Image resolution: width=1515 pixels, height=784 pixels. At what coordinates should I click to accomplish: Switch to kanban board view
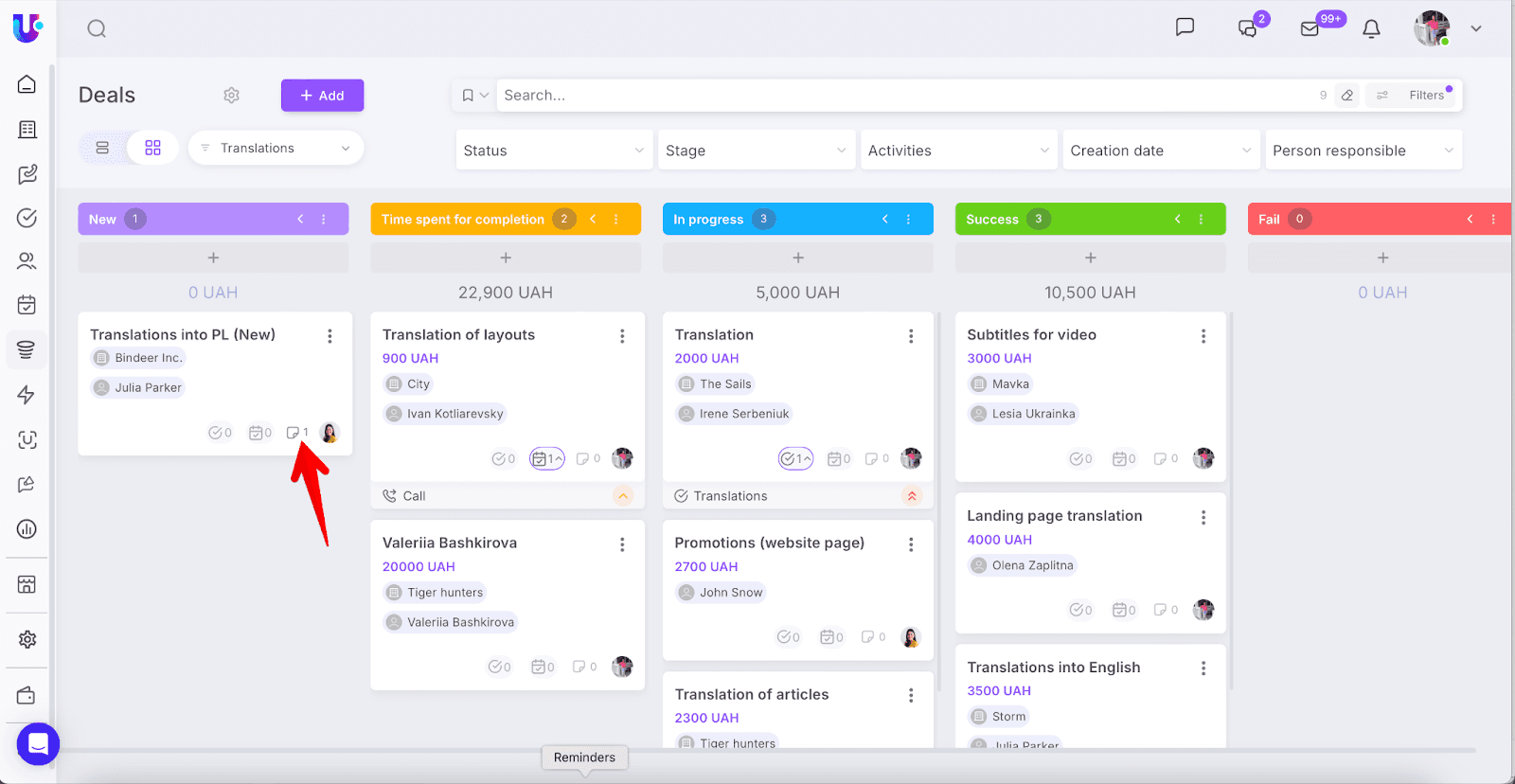click(x=152, y=148)
